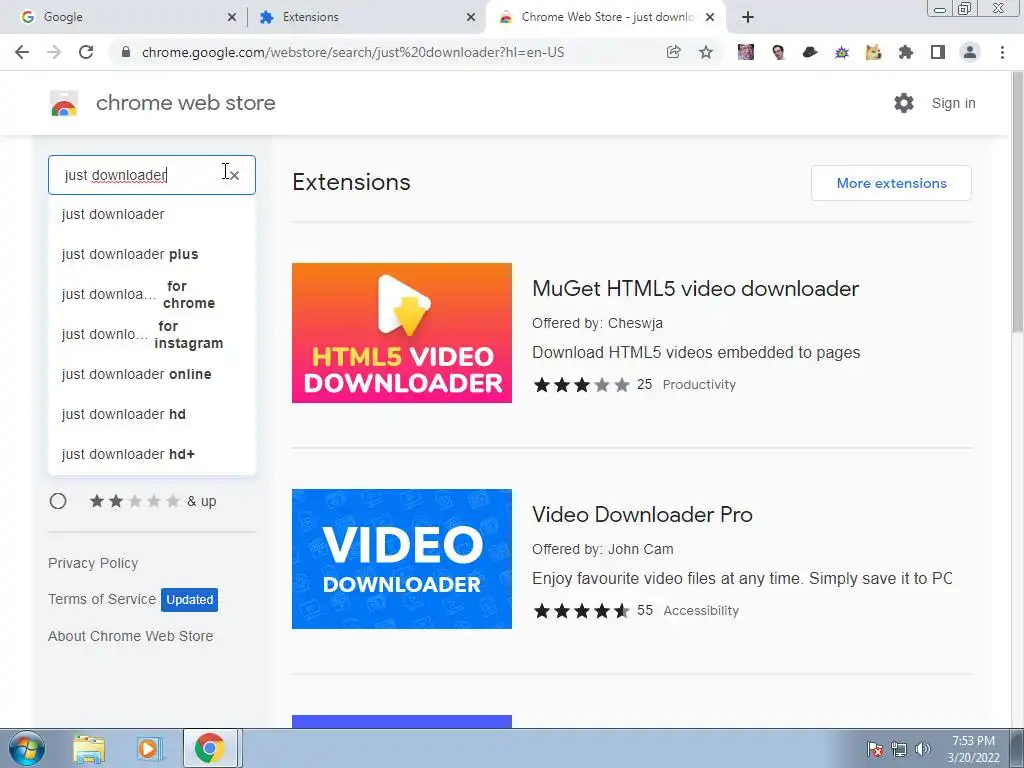Screen dimensions: 1024x768
Task: Click the forward navigation arrow
Action: pyautogui.click(x=54, y=52)
